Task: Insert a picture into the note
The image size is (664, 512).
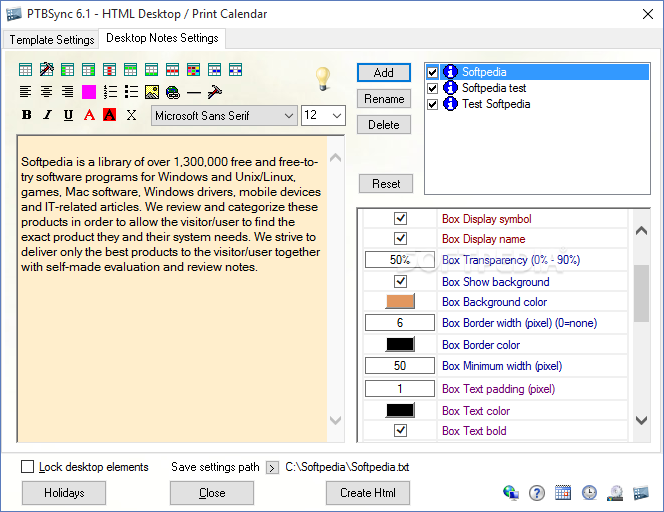Action: [152, 92]
